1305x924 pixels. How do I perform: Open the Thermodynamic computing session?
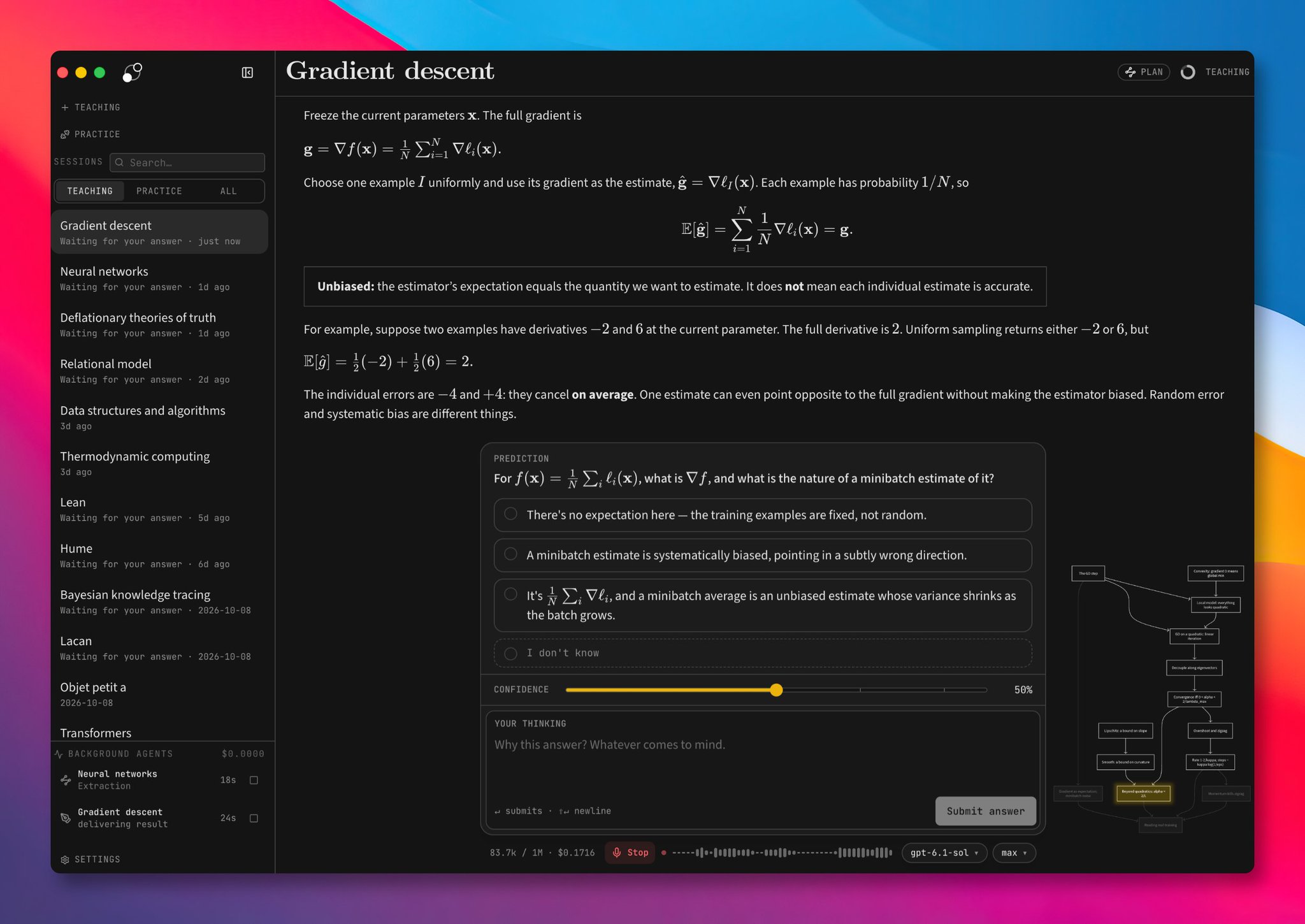click(x=159, y=463)
